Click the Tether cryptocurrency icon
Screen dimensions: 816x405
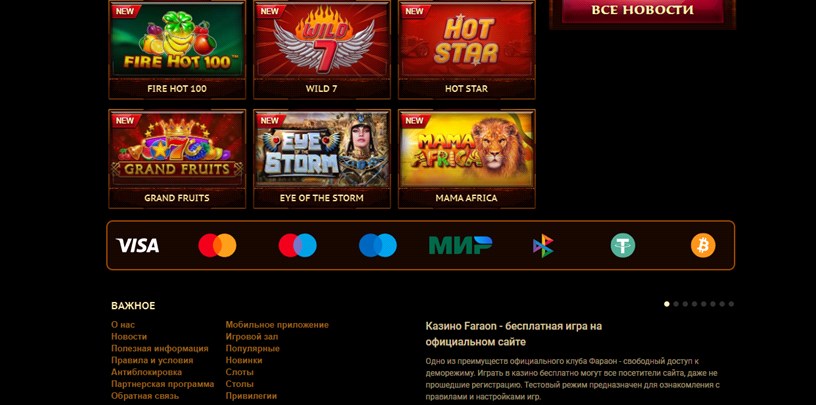pos(622,245)
